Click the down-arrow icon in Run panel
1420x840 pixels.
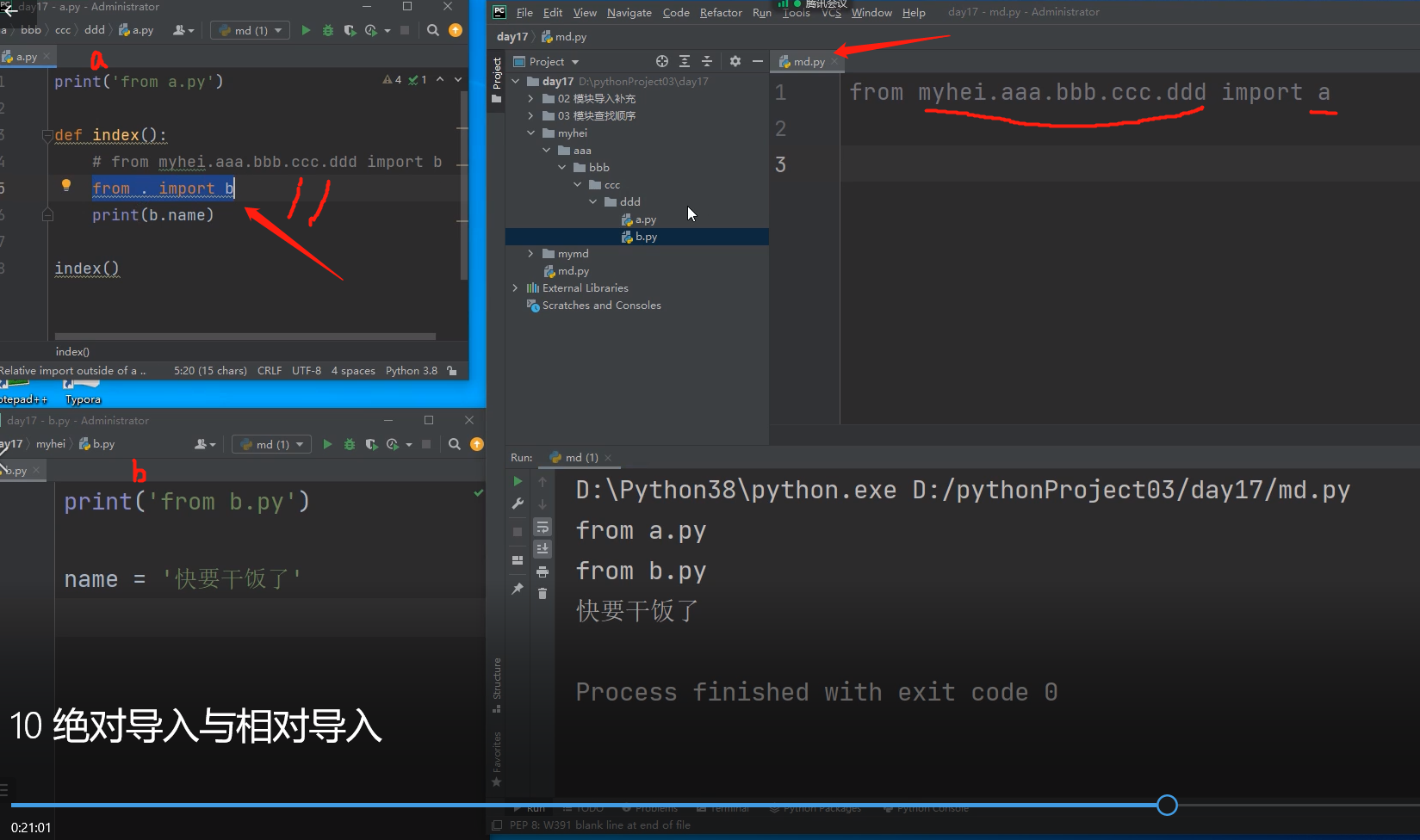pyautogui.click(x=543, y=503)
